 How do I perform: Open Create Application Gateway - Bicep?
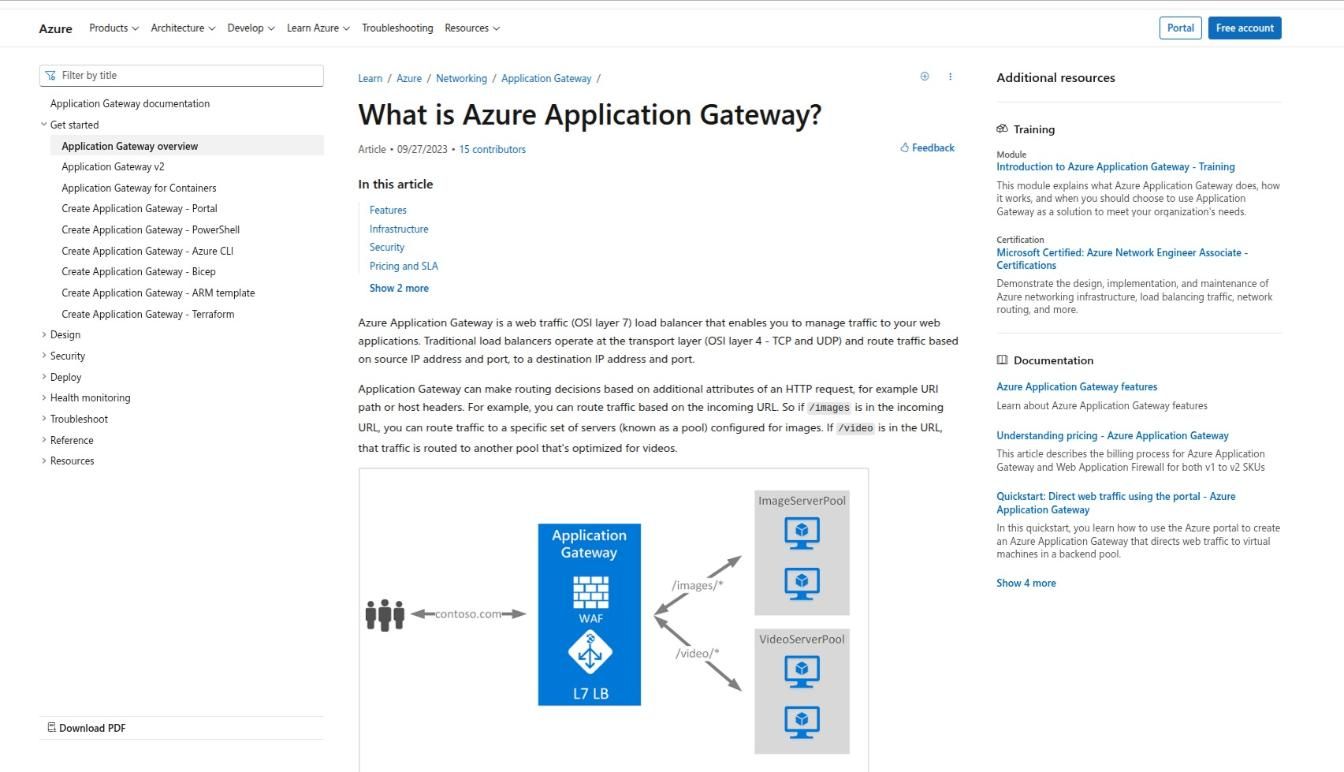click(138, 272)
